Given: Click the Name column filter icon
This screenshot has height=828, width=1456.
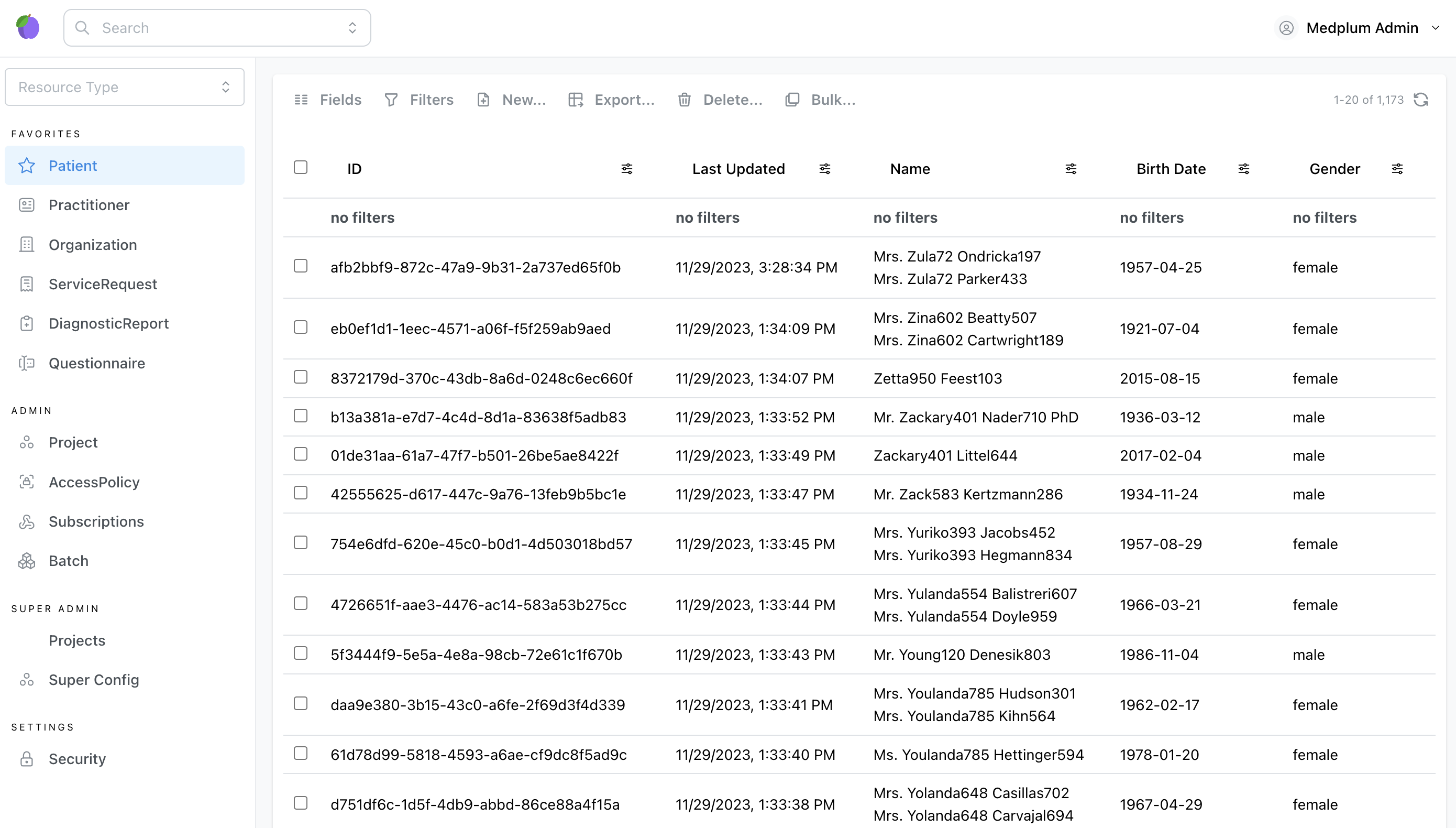Looking at the screenshot, I should pos(1071,168).
